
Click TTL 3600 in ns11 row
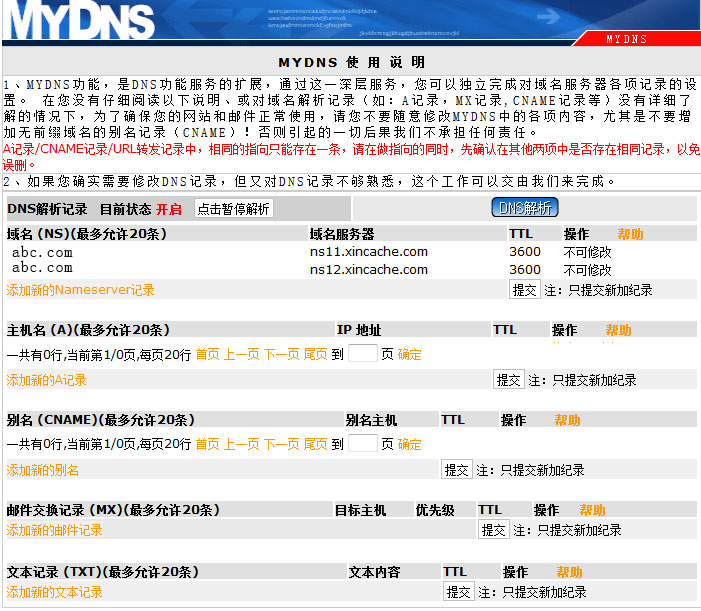pyautogui.click(x=525, y=252)
